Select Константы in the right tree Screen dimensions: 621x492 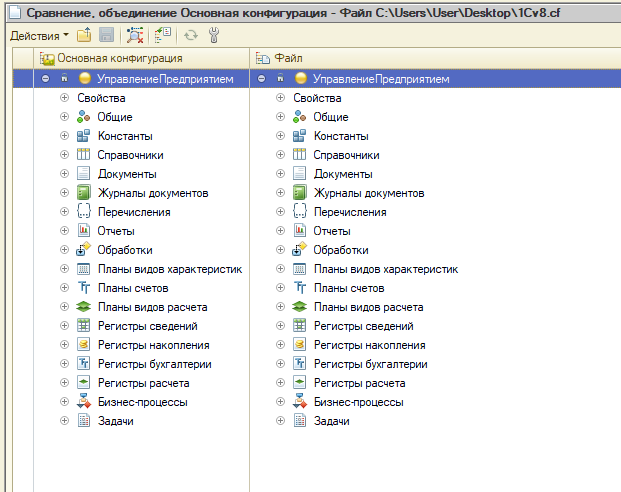click(x=341, y=136)
